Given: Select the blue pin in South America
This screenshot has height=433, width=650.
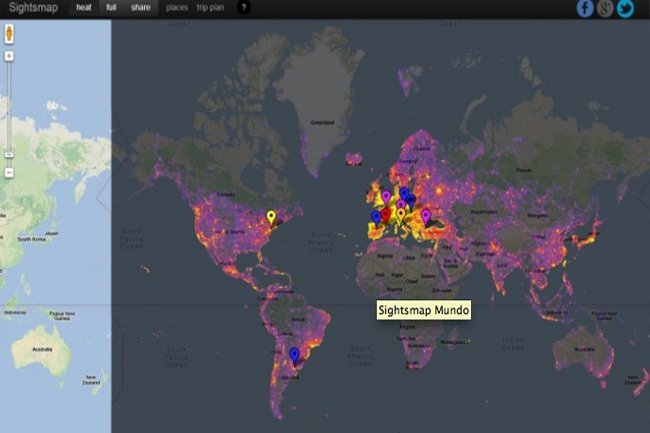Looking at the screenshot, I should (x=294, y=355).
